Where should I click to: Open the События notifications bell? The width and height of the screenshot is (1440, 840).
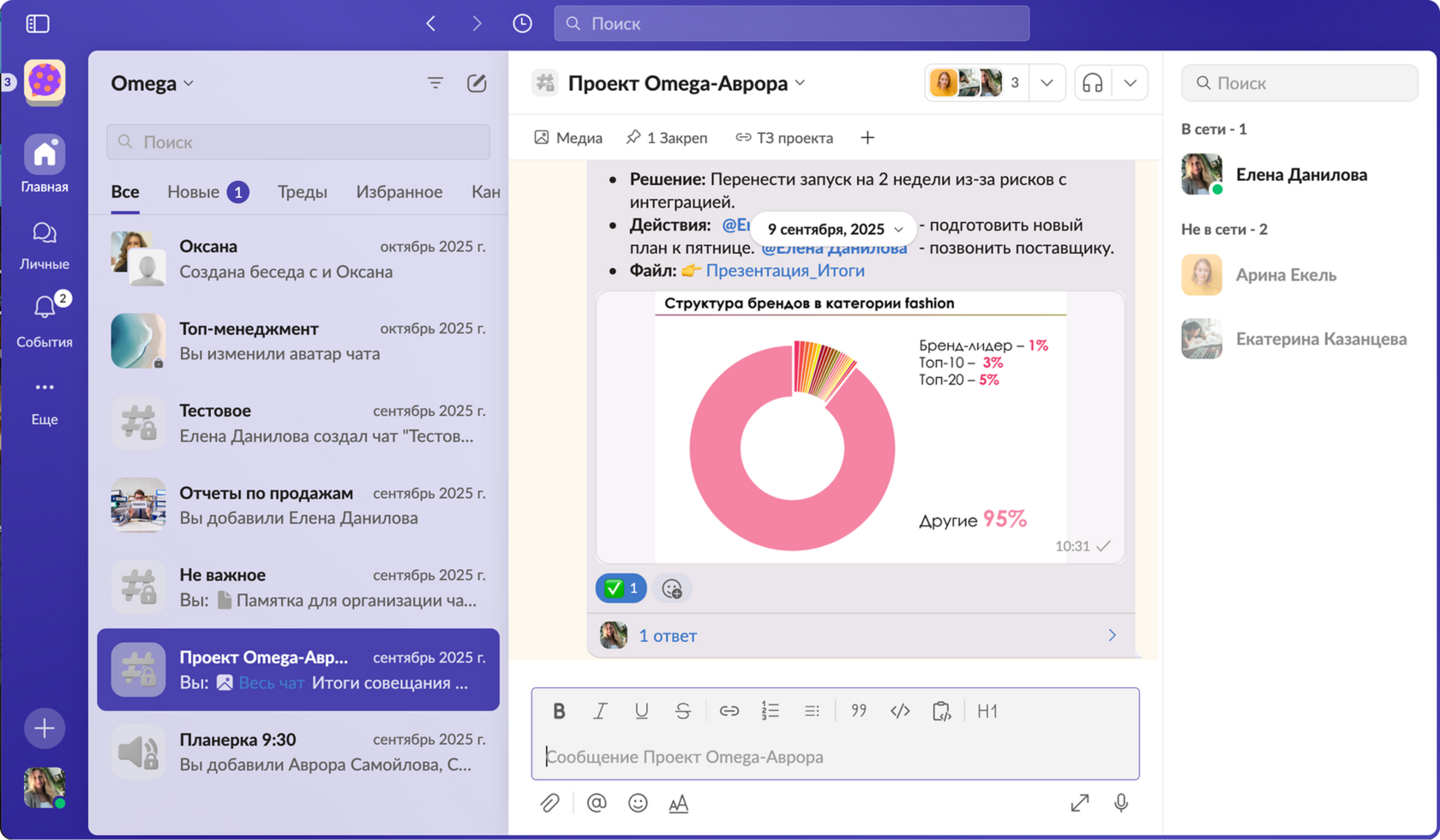pyautogui.click(x=45, y=321)
